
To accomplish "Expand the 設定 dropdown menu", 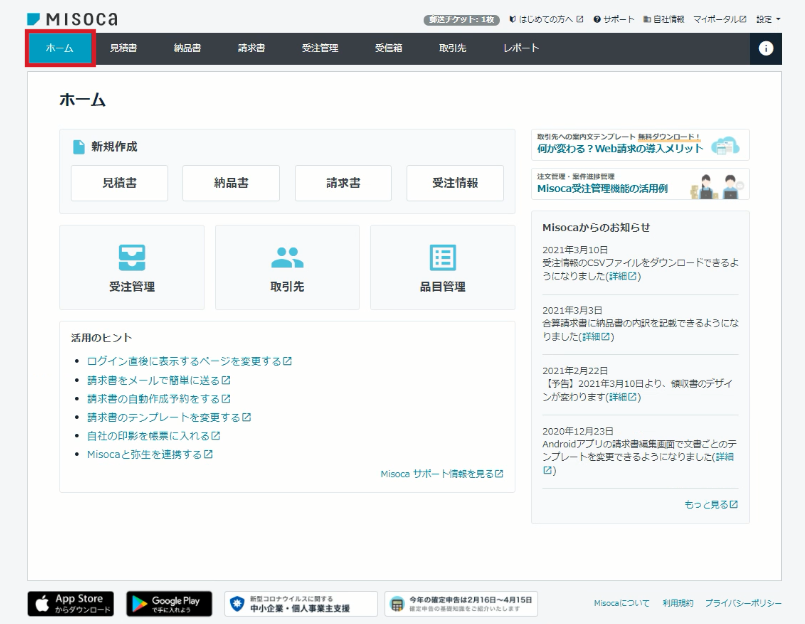I will (x=768, y=20).
